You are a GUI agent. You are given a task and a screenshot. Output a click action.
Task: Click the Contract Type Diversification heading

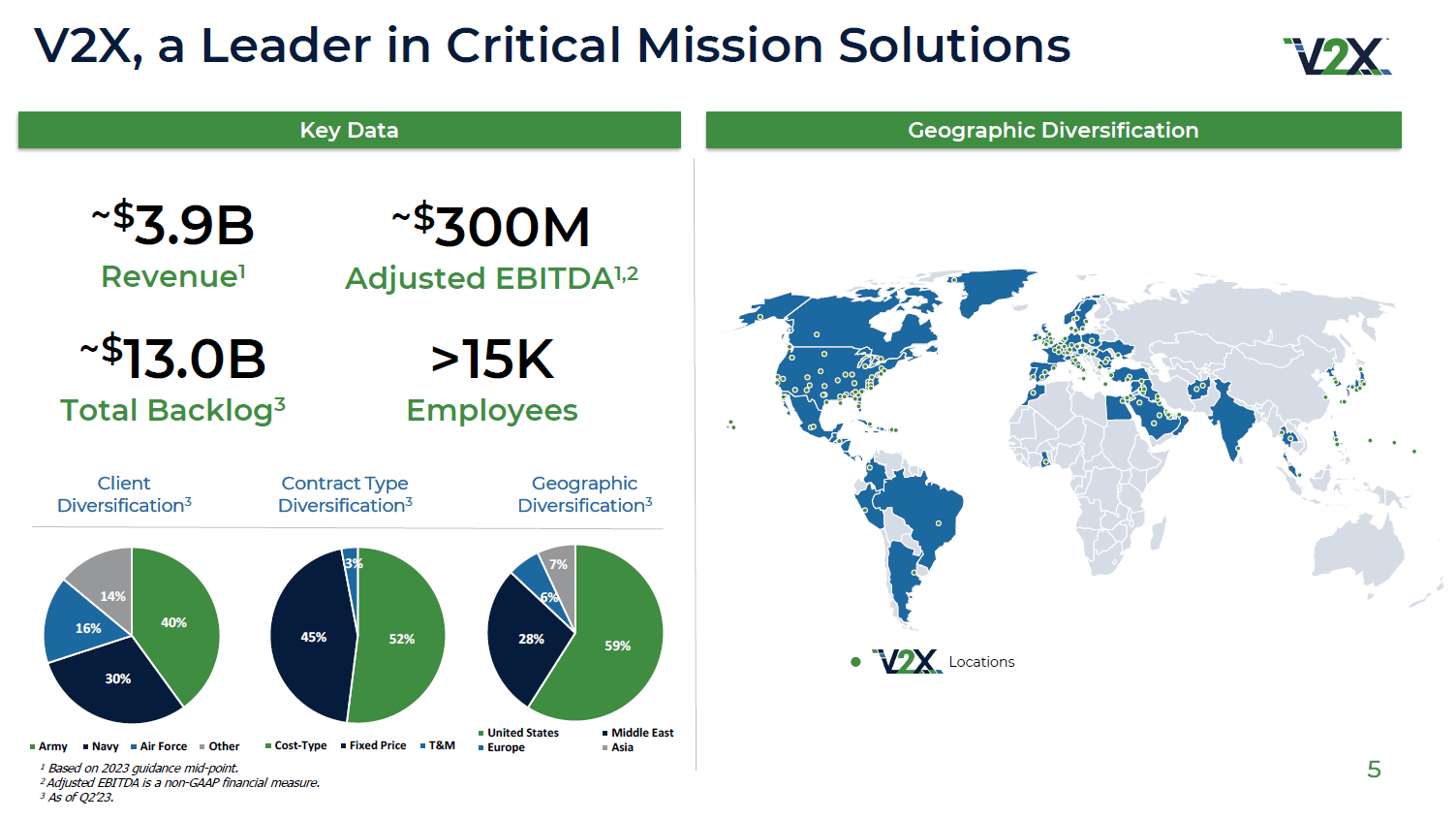click(x=345, y=493)
